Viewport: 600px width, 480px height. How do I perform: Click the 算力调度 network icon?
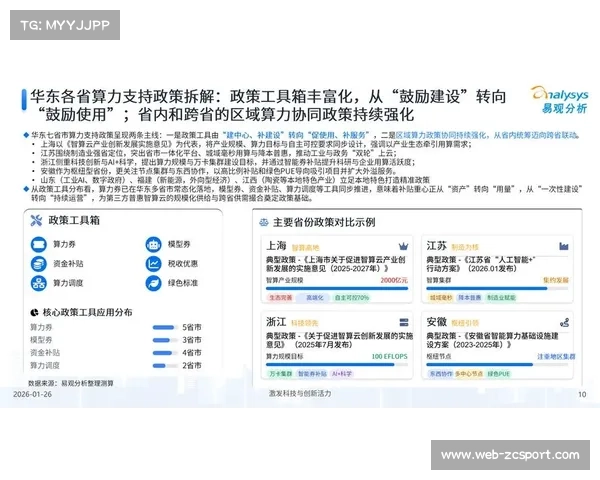coord(39,283)
